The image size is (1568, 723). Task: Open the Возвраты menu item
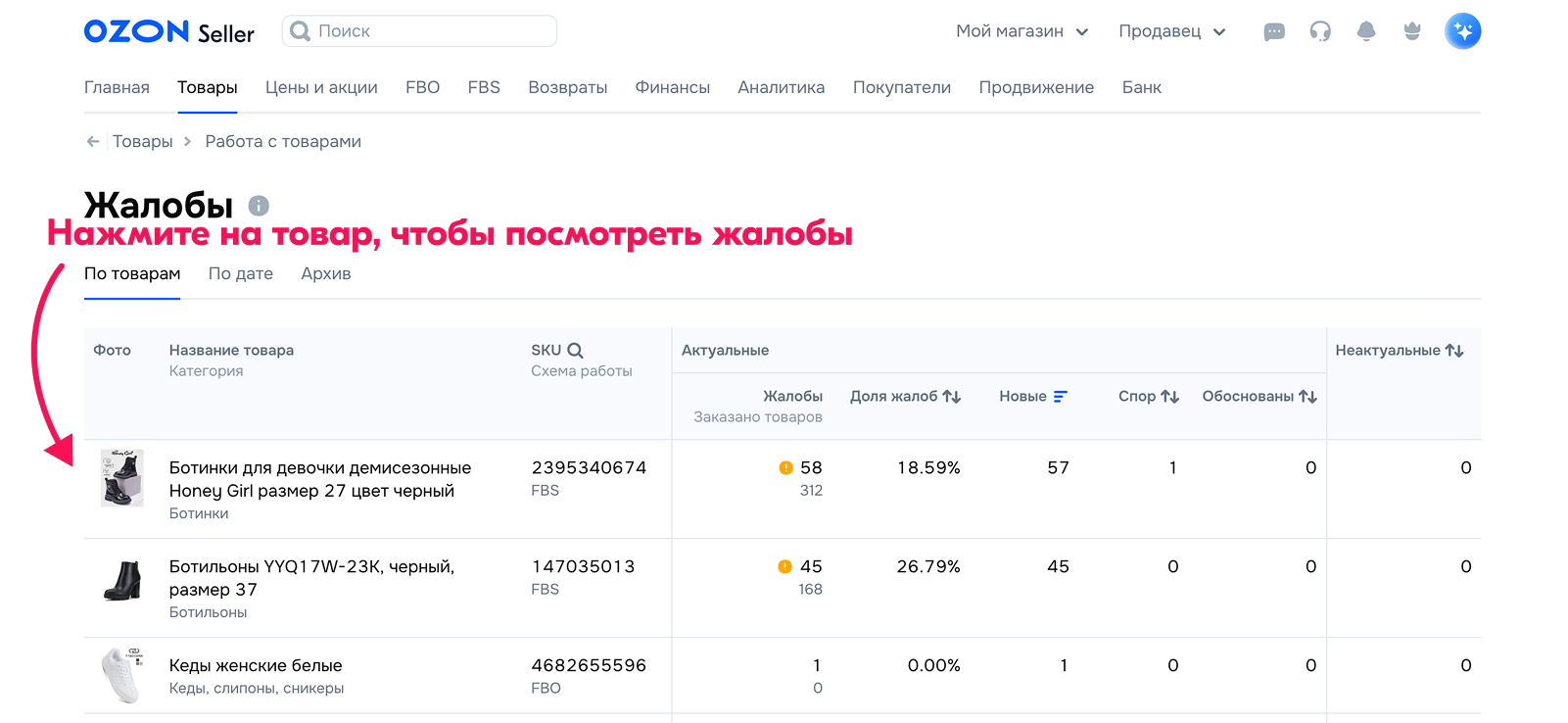pyautogui.click(x=568, y=88)
